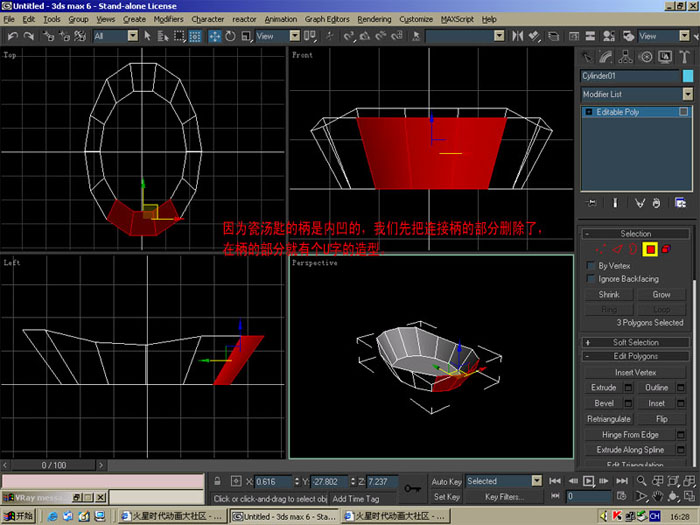
Task: Activate Select and Scale tool
Action: (246, 36)
